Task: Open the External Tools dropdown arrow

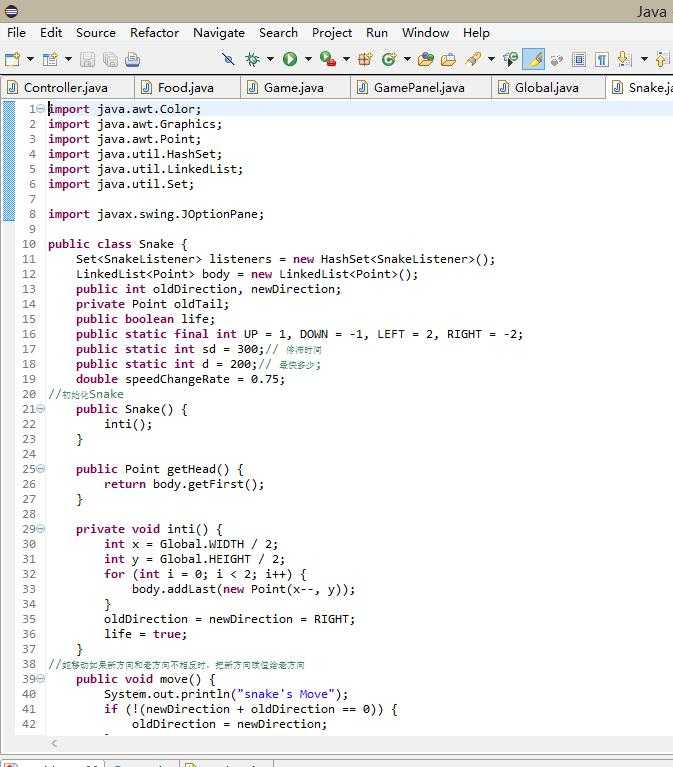Action: point(346,59)
